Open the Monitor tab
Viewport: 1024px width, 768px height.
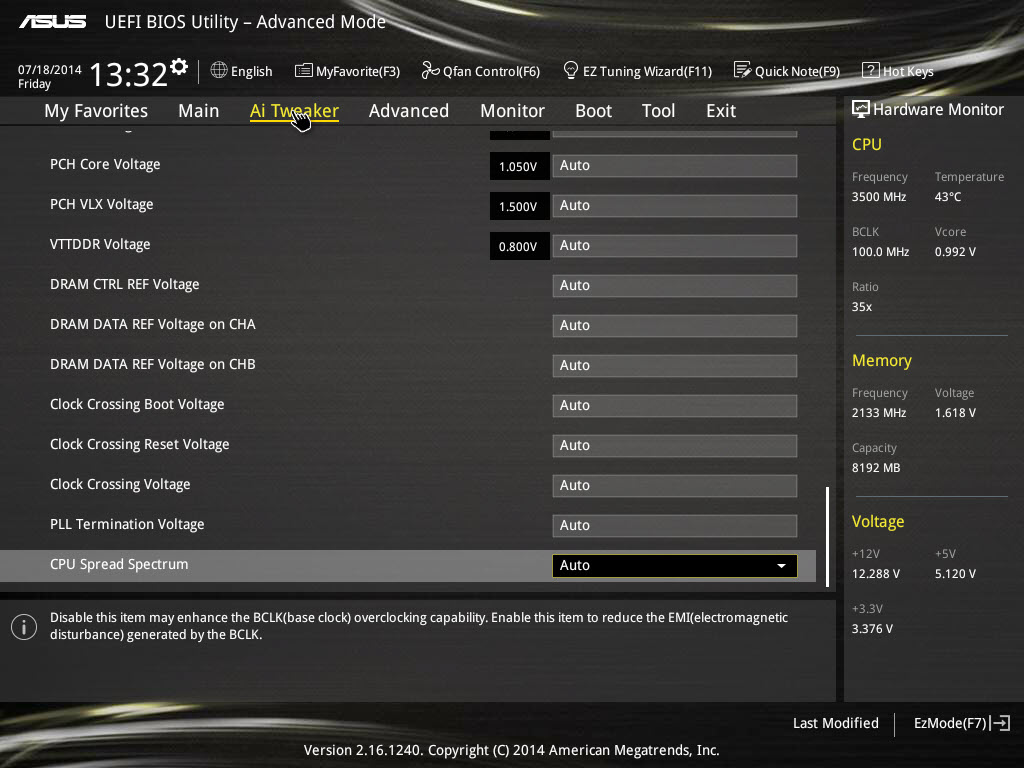[513, 111]
